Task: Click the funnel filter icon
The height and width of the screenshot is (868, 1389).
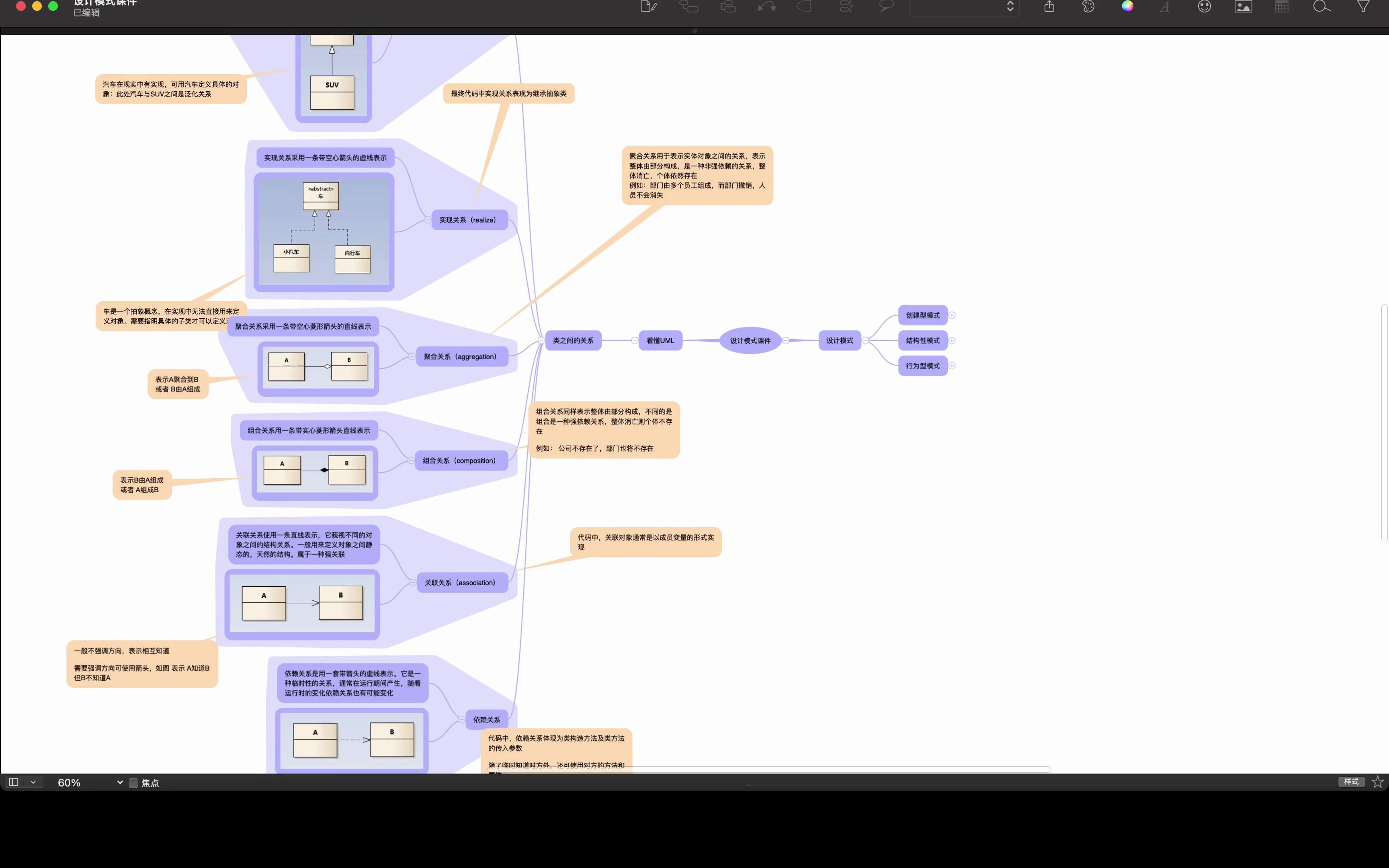Action: point(1363,6)
